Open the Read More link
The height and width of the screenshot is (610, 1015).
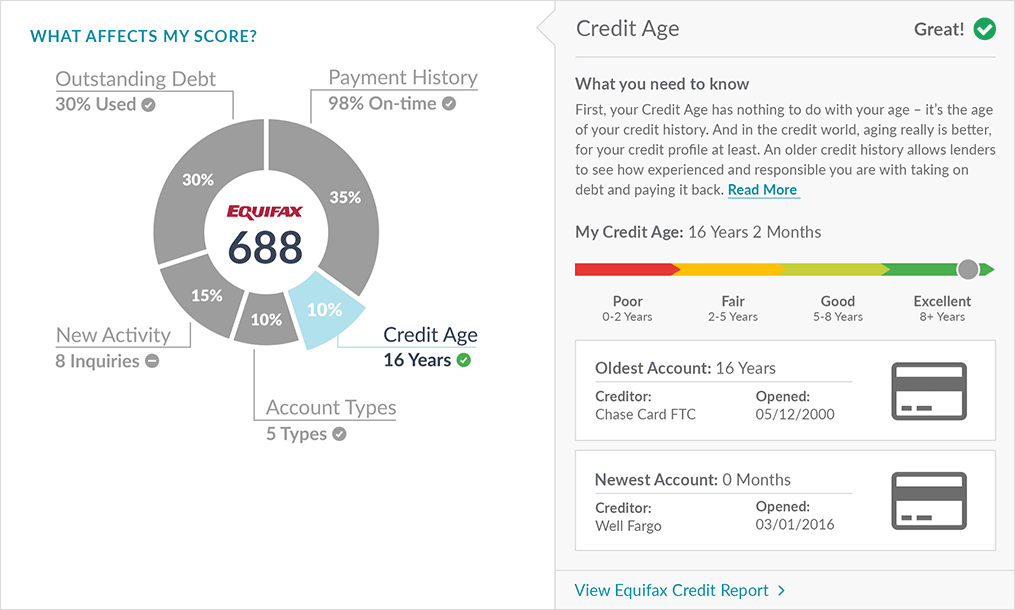point(762,190)
